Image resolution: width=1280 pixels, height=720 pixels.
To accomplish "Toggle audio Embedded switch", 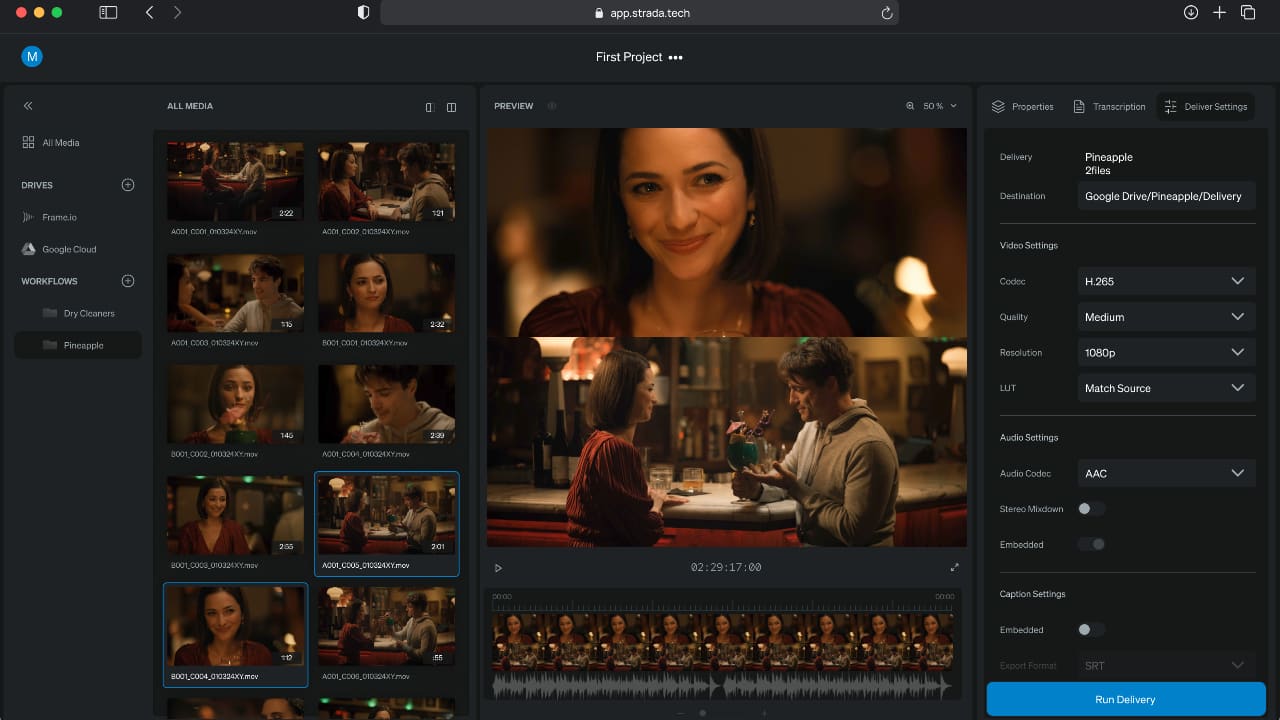I will tap(1090, 545).
